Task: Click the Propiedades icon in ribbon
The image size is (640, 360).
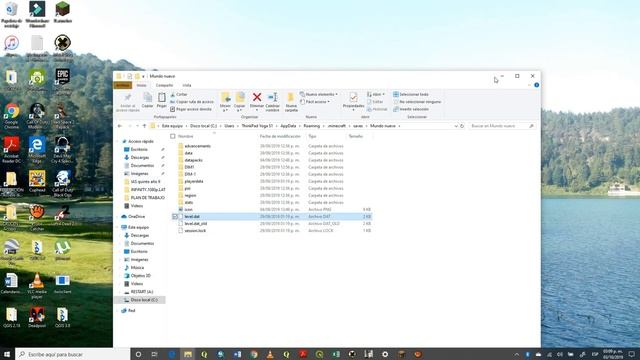Action: 353,97
